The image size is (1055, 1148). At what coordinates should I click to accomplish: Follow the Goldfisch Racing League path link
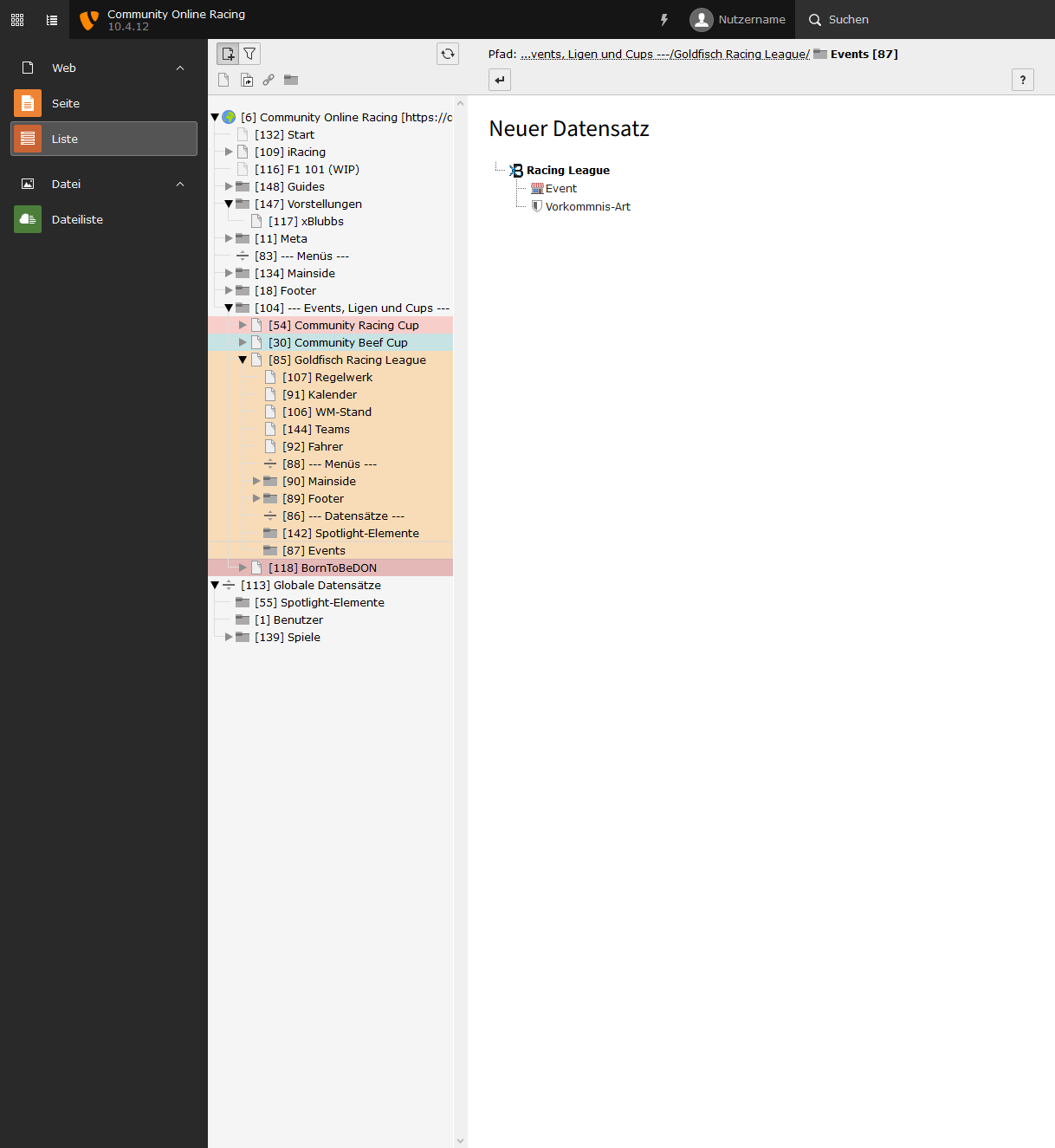tap(741, 54)
